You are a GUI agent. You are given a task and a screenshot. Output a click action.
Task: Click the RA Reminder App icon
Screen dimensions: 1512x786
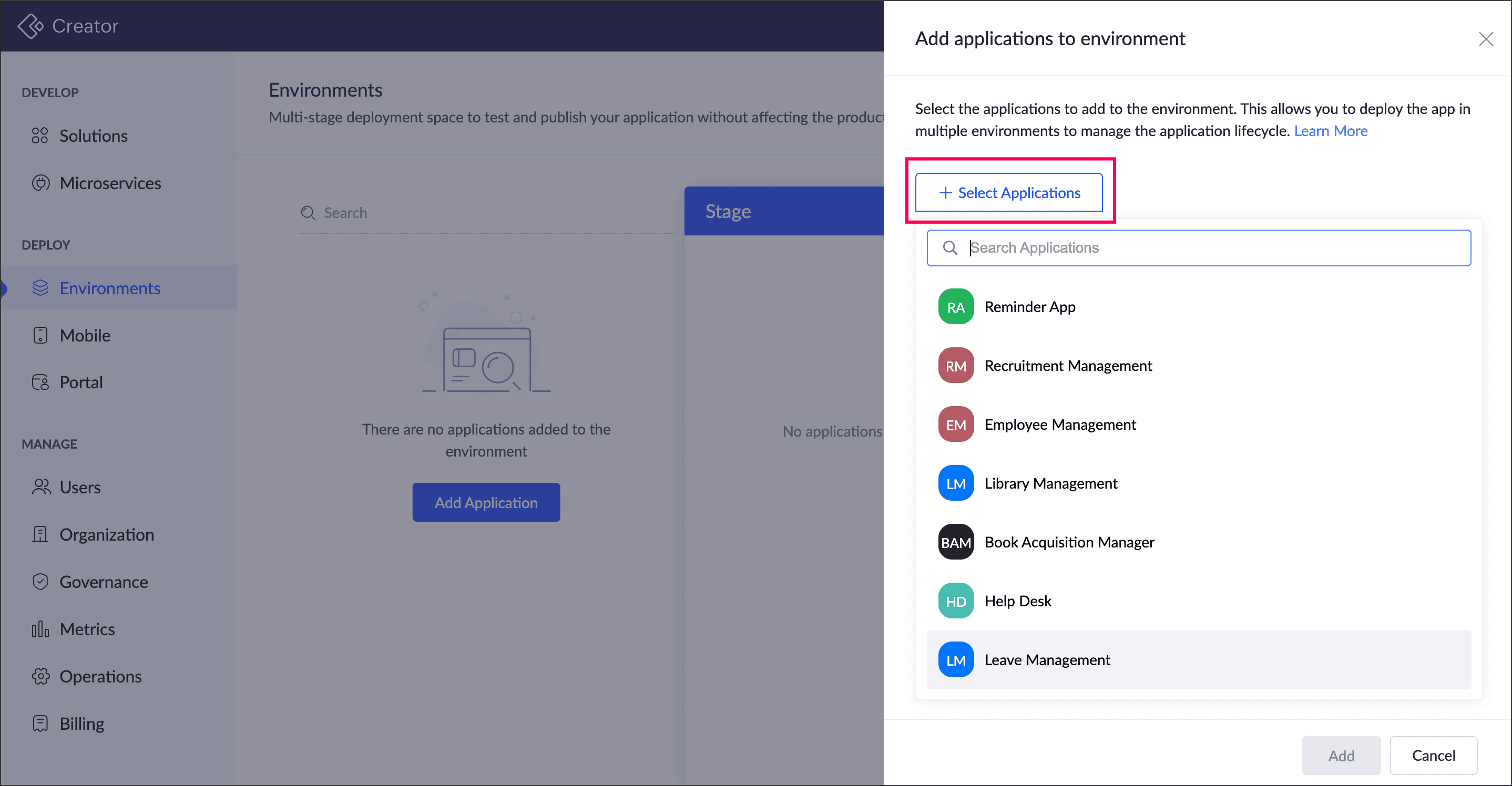click(x=956, y=307)
